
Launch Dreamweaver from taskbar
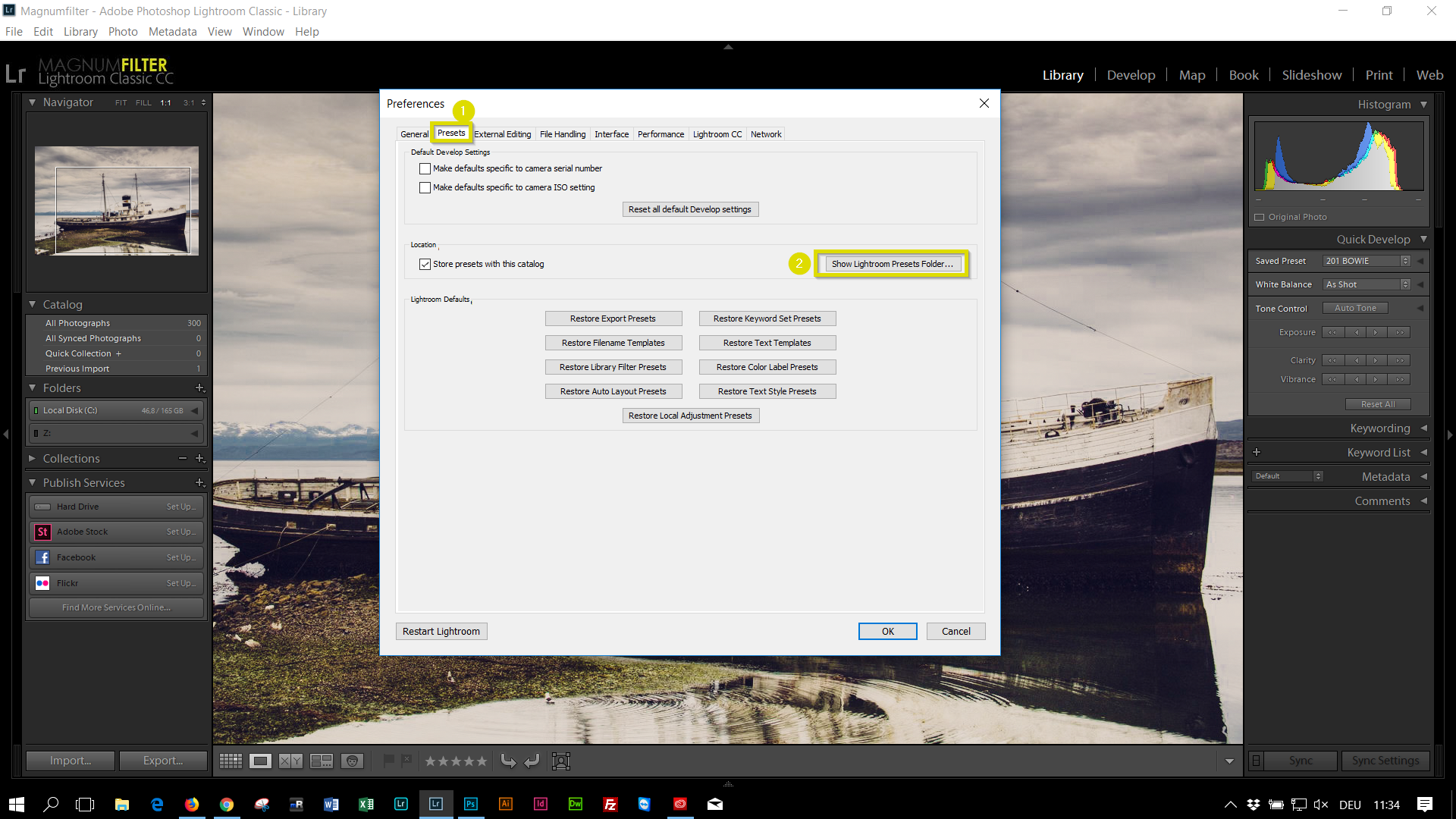576,804
